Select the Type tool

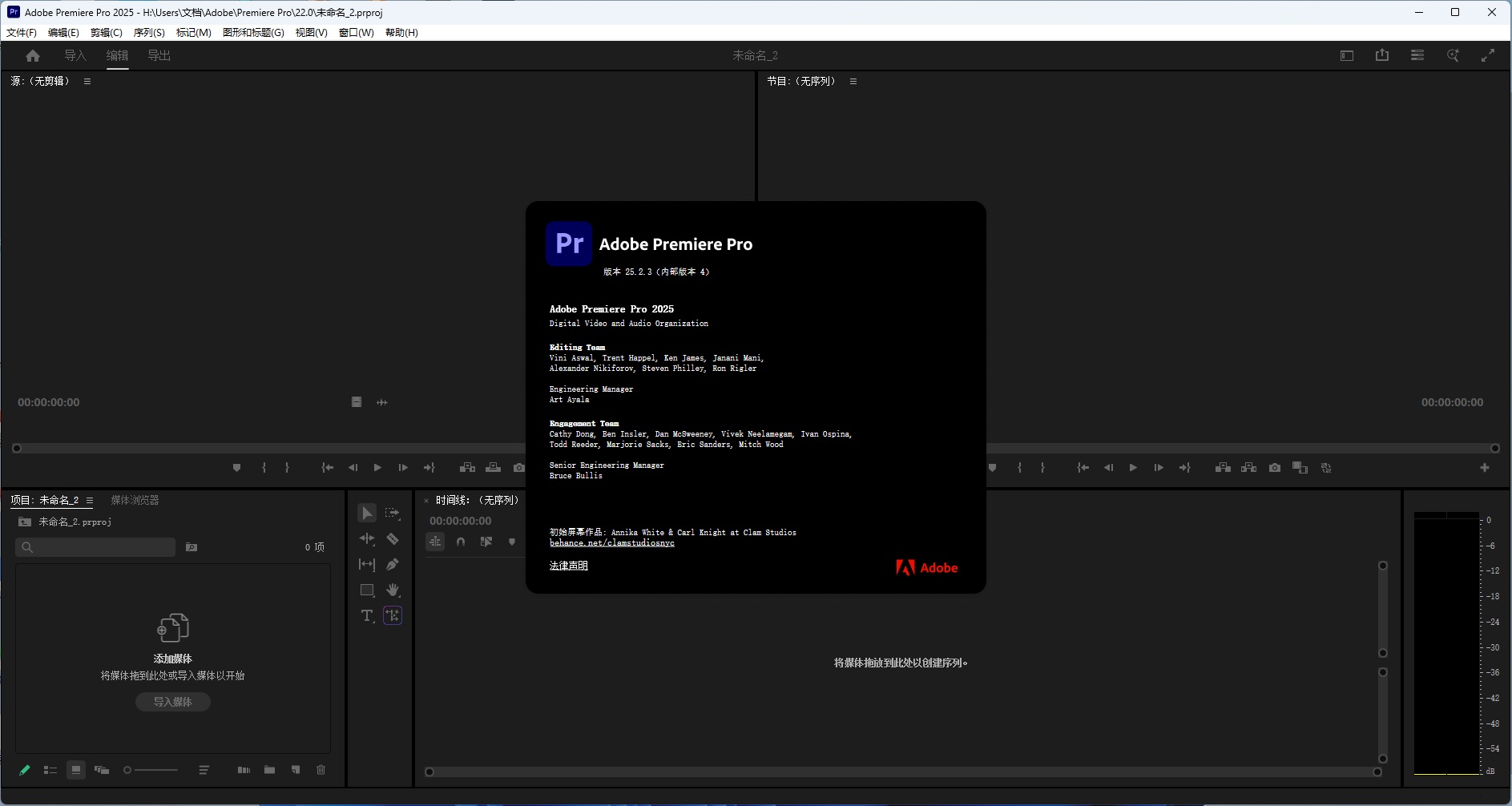coord(367,615)
